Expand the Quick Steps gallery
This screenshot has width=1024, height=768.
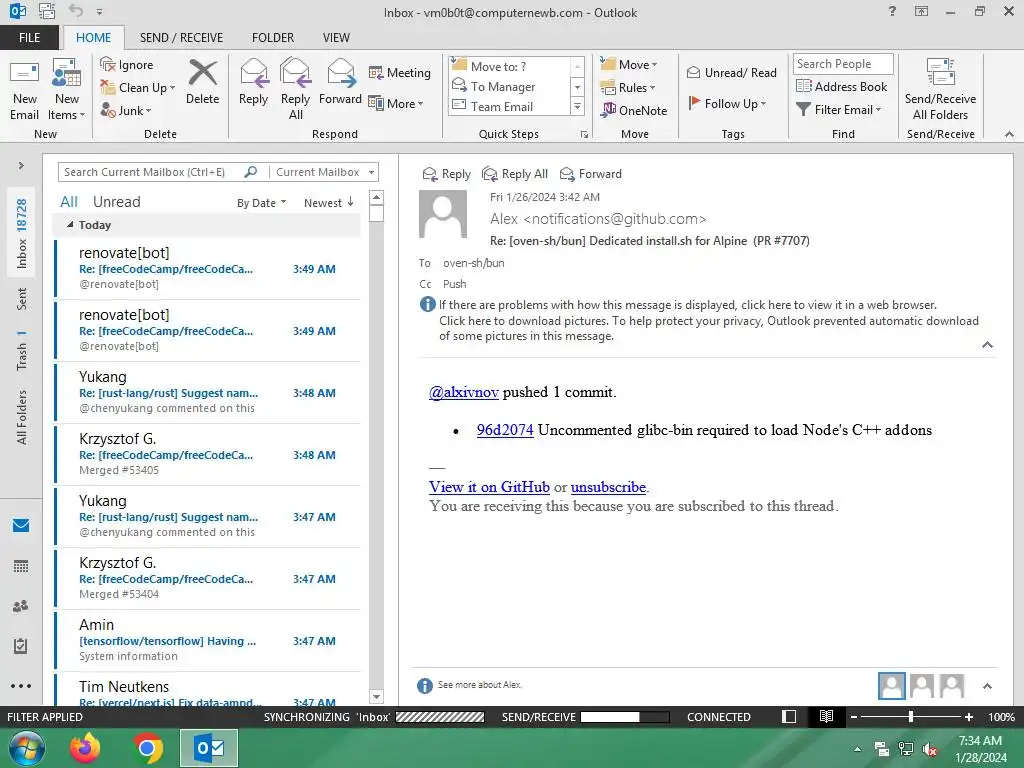(577, 106)
